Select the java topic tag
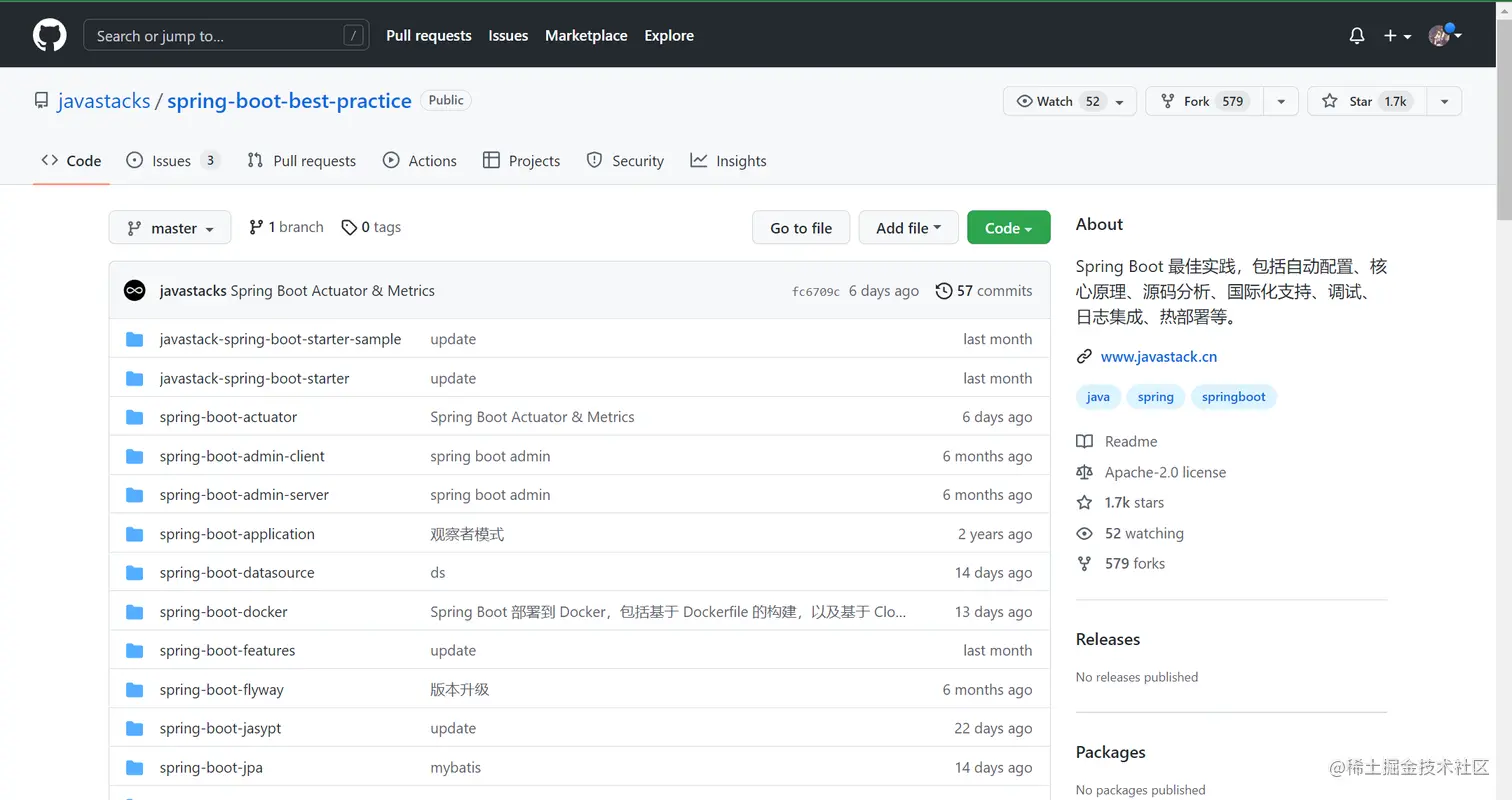The image size is (1512, 800). (1098, 397)
